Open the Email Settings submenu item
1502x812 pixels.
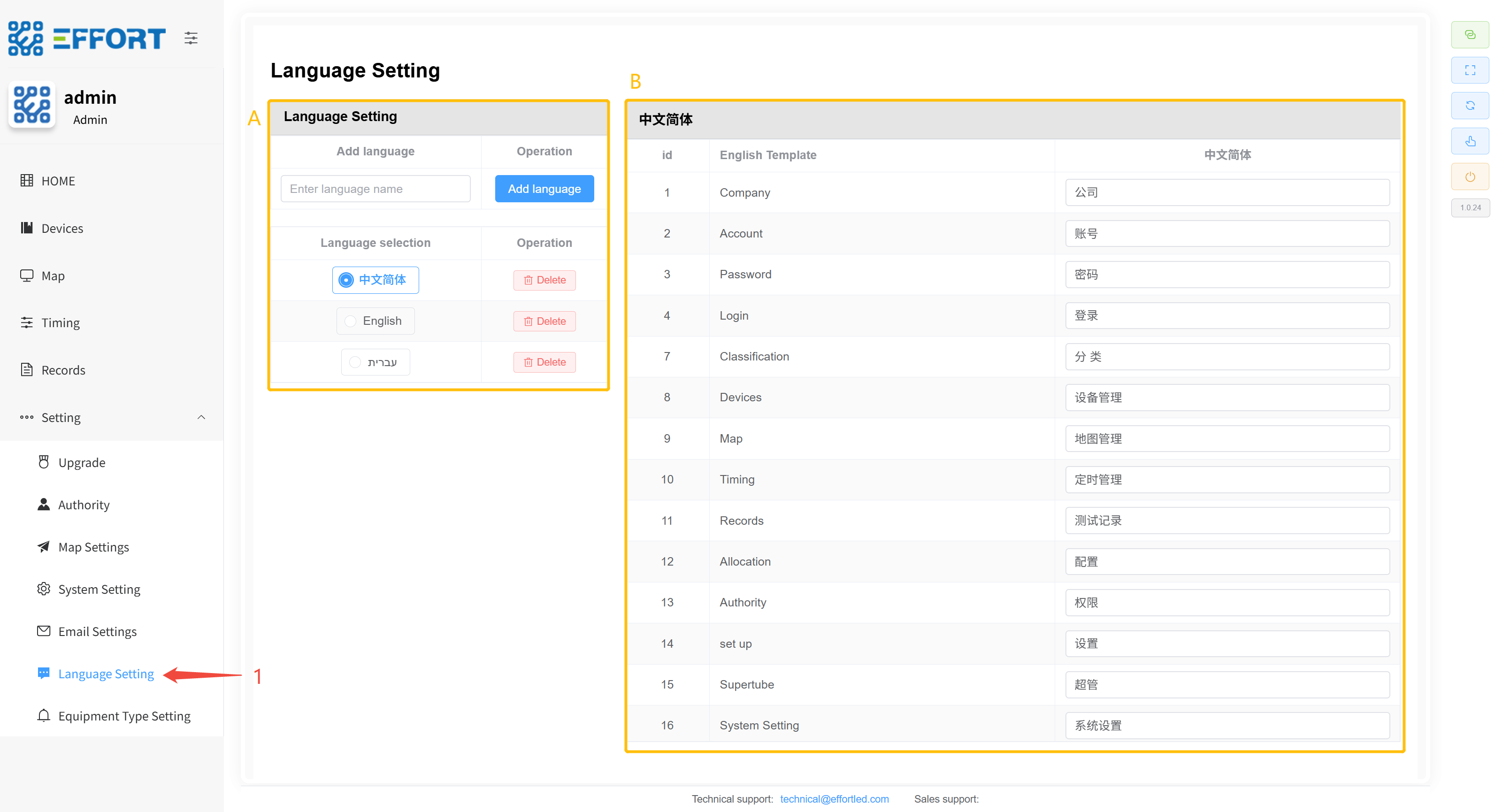coord(97,631)
